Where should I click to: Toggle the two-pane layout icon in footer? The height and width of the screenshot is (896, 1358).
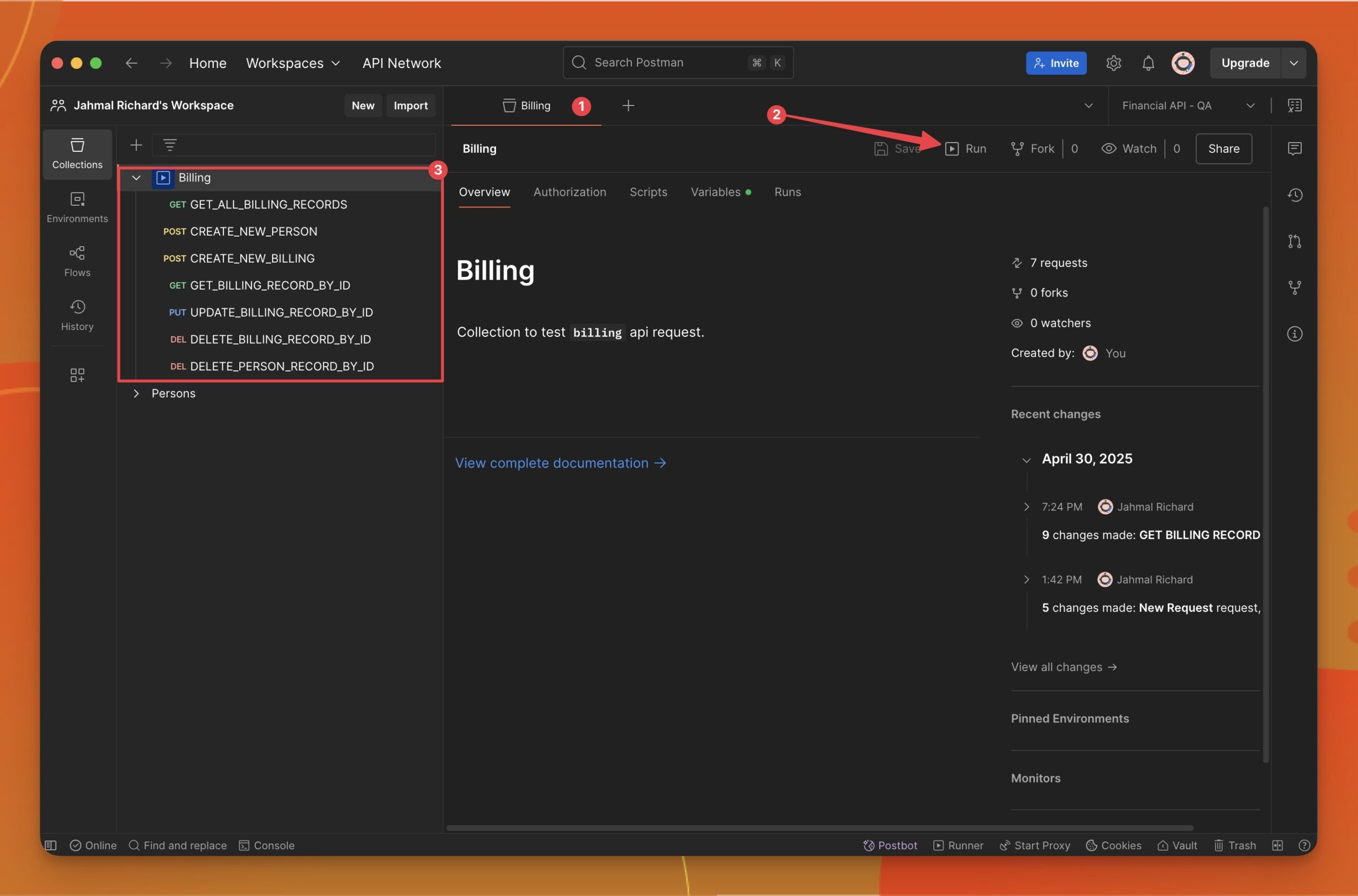1277,845
